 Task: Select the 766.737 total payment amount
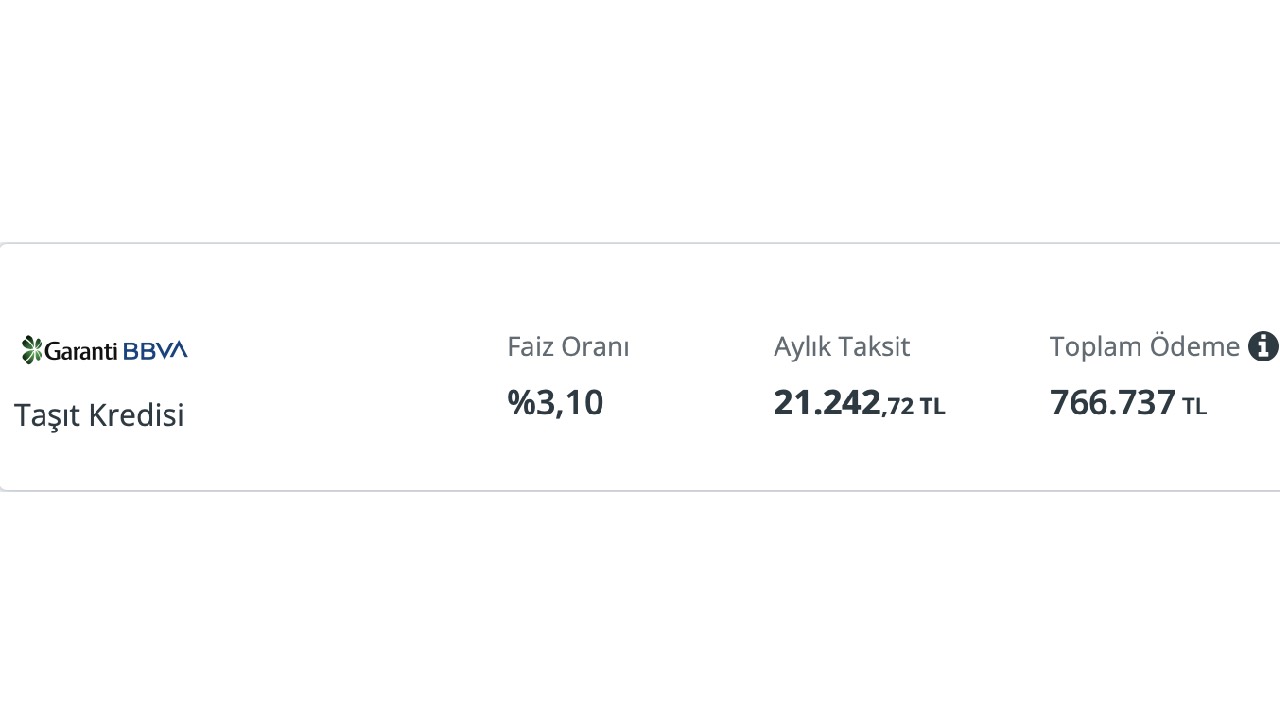[1112, 402]
